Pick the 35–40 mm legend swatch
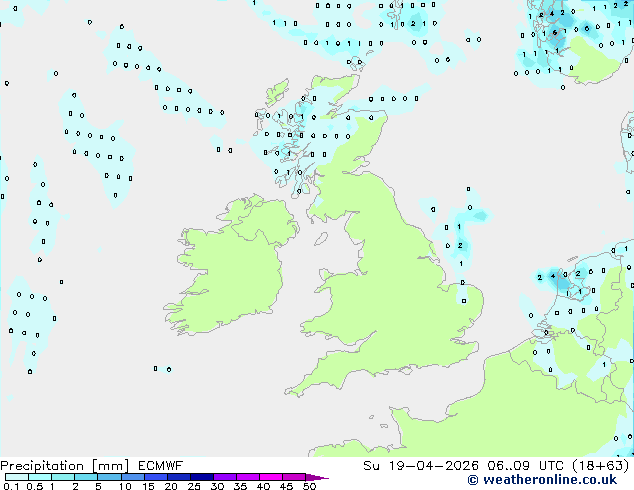This screenshot has height=490, width=634. 248,477
